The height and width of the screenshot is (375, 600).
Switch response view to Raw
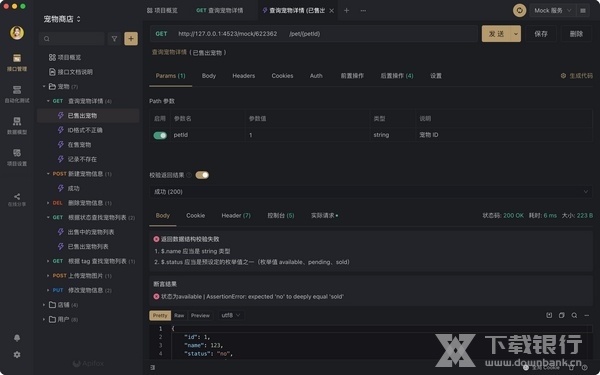(179, 315)
